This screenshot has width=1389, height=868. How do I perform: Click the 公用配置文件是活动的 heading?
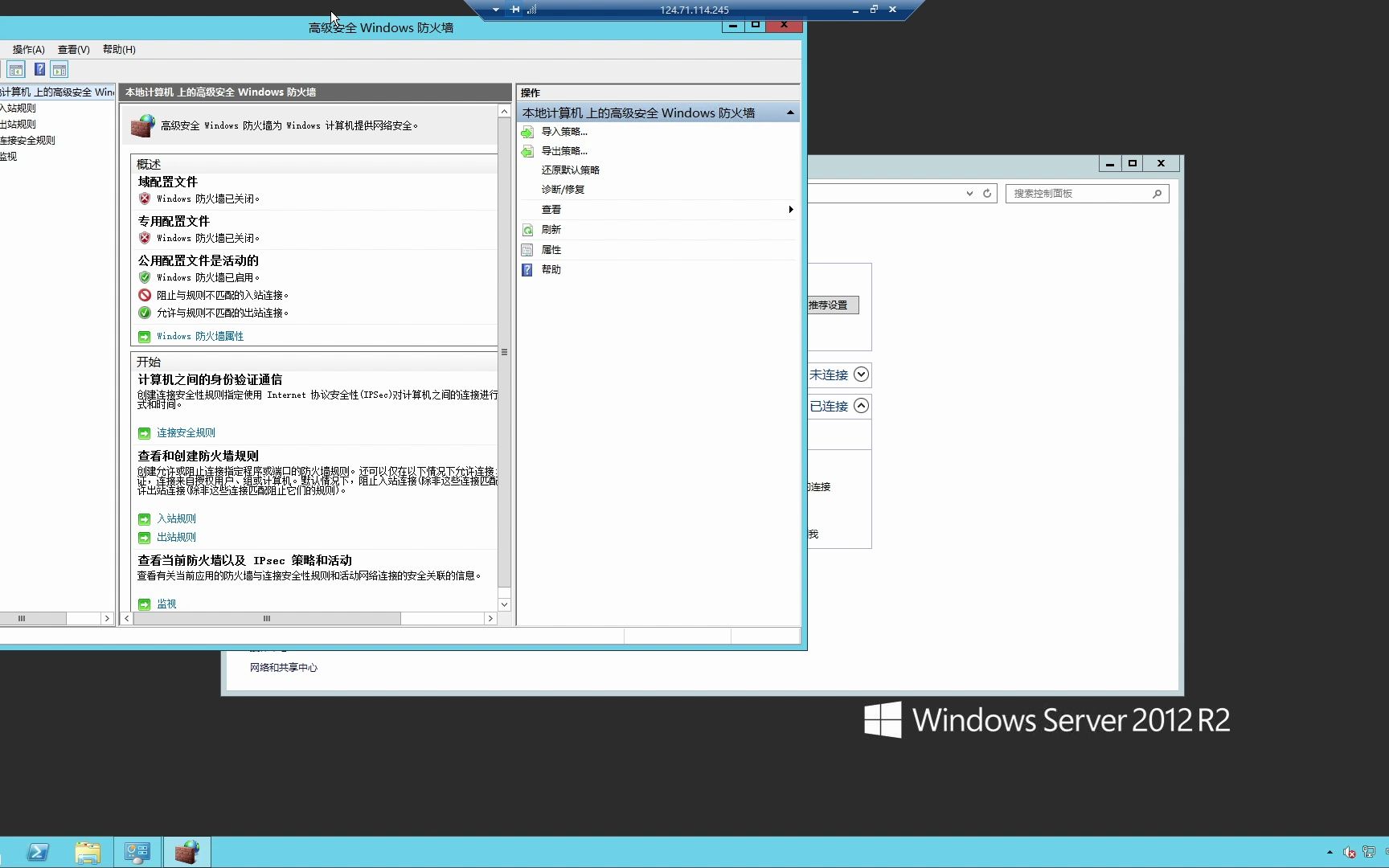(x=199, y=261)
